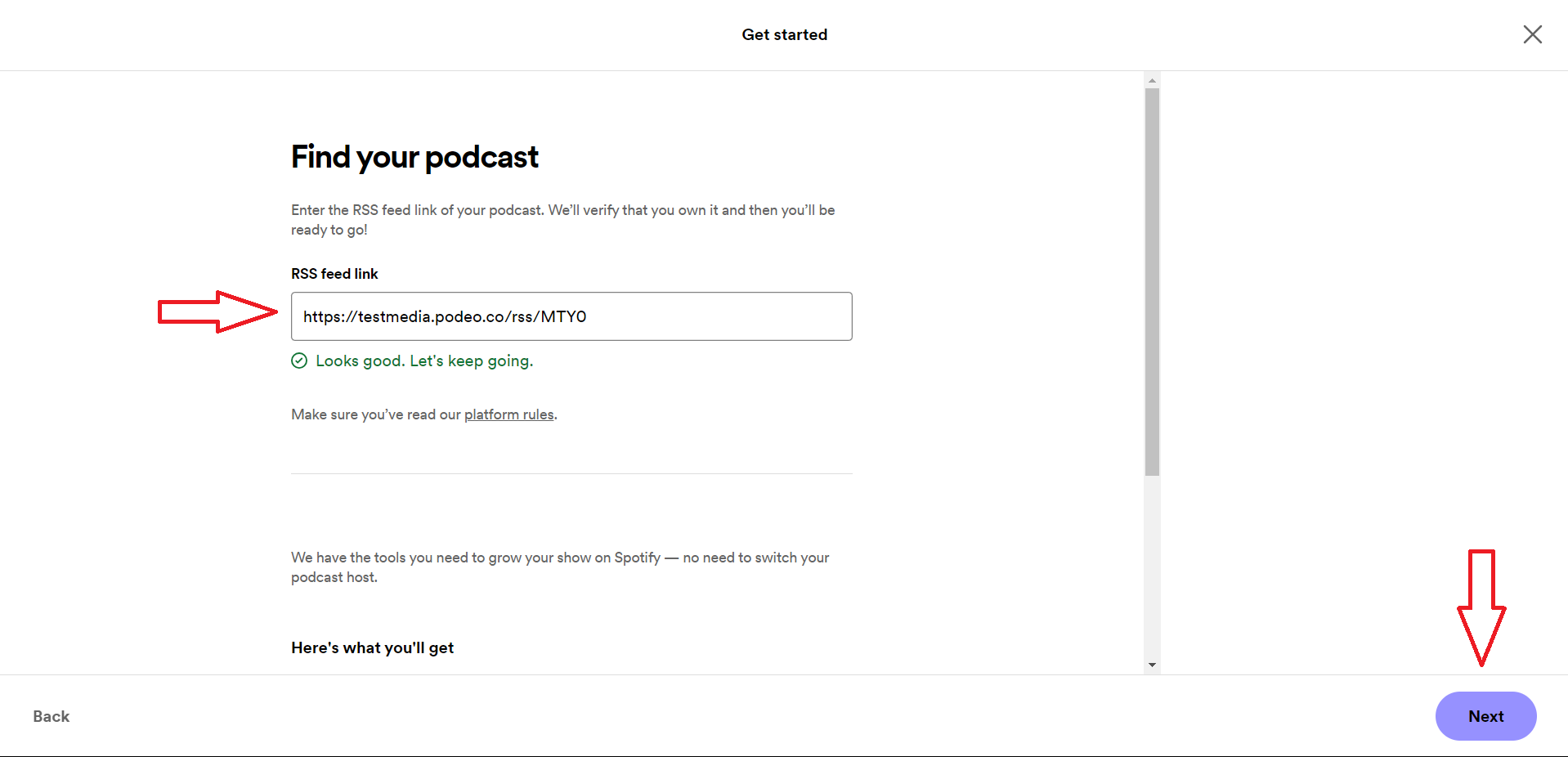Select the 'Find your podcast' heading
This screenshot has height=757, width=1568.
coord(414,157)
